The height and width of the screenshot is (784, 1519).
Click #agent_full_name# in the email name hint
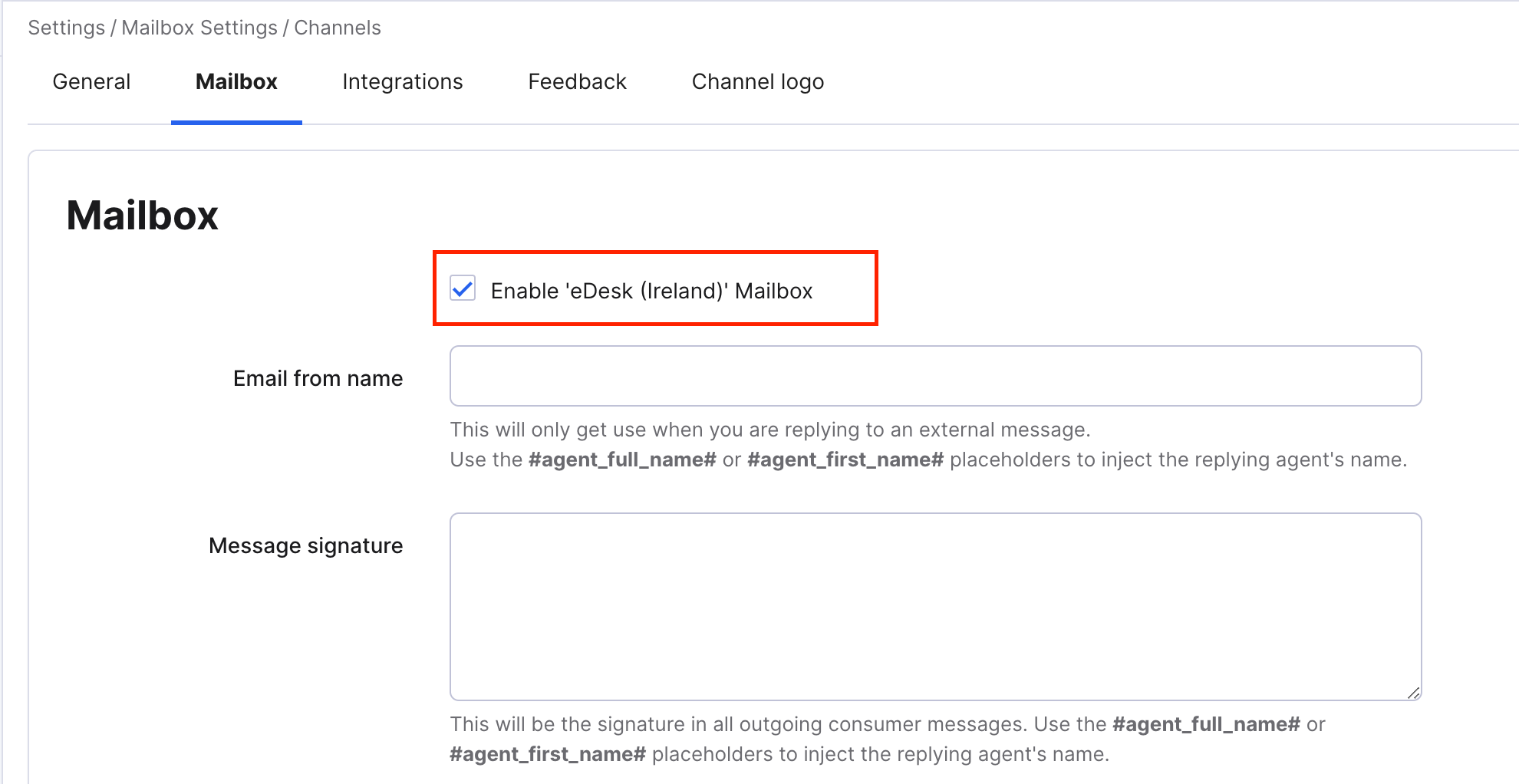[622, 460]
